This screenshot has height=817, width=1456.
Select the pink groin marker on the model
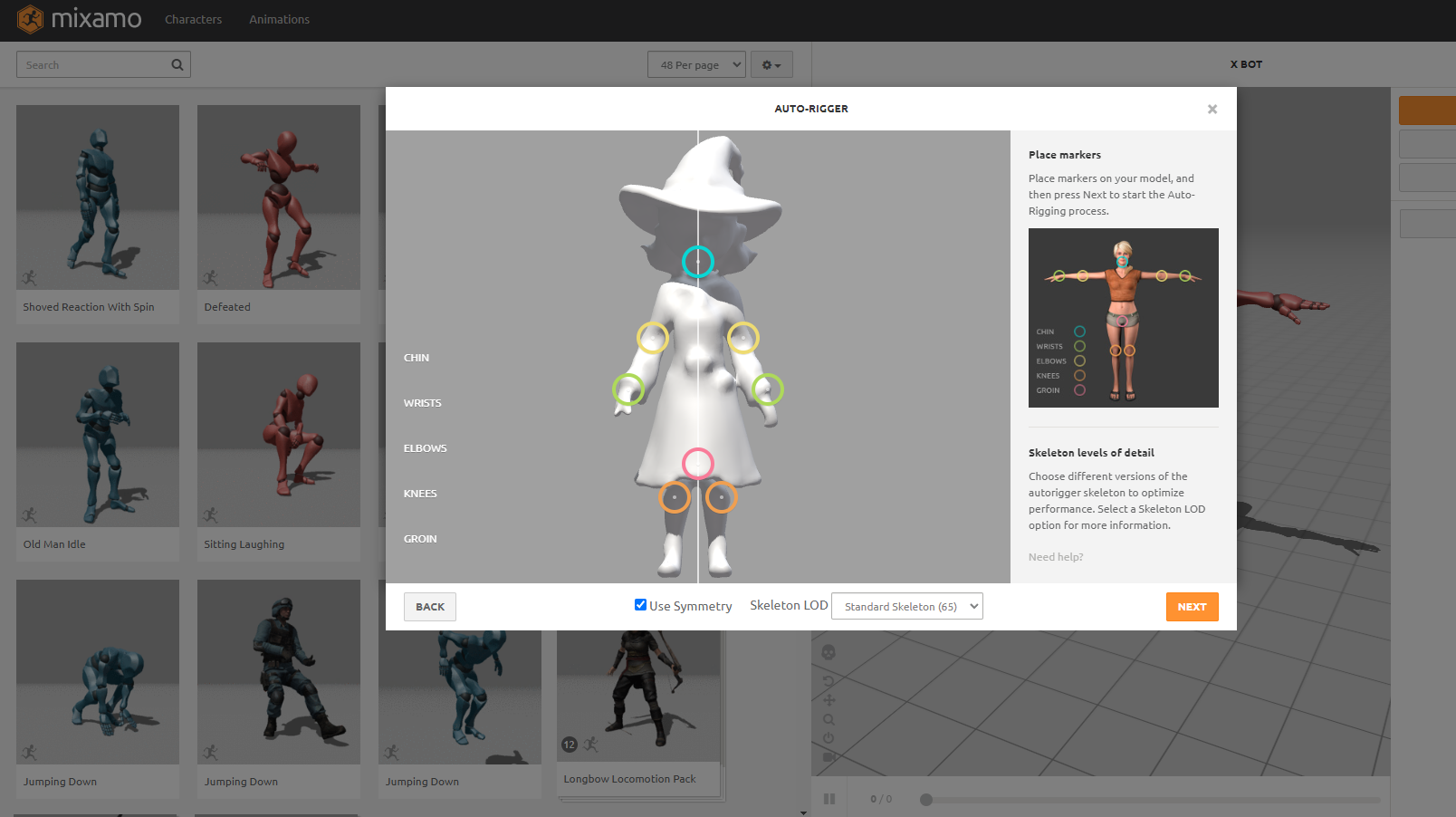698,464
